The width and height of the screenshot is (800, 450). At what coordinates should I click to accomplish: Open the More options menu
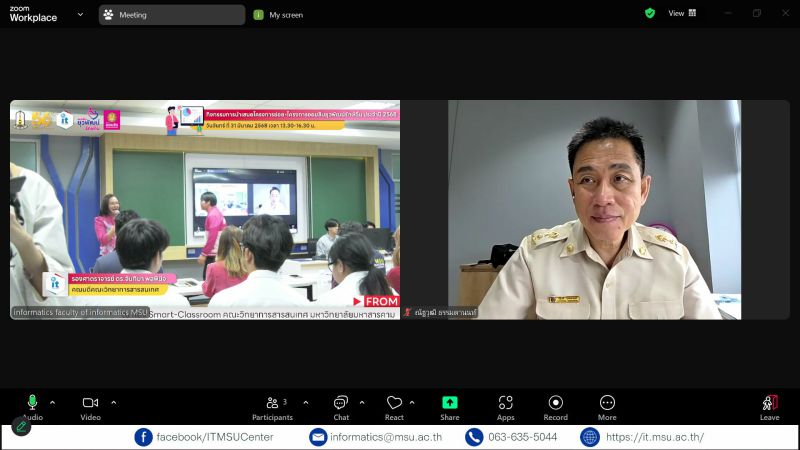607,403
